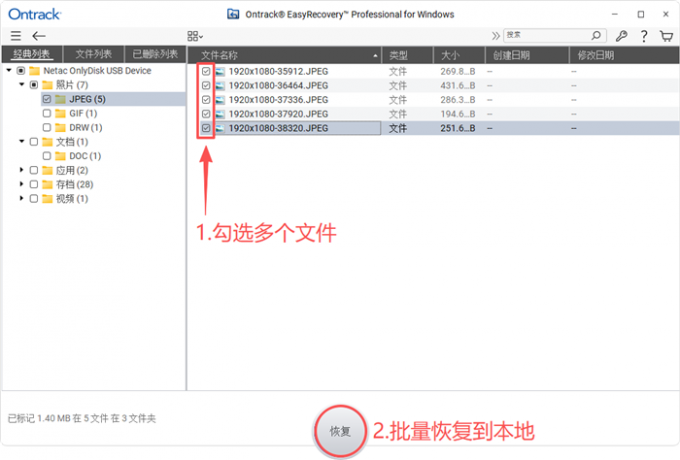The width and height of the screenshot is (680, 460).
Task: Go back with the left arrow icon
Action: [x=39, y=36]
